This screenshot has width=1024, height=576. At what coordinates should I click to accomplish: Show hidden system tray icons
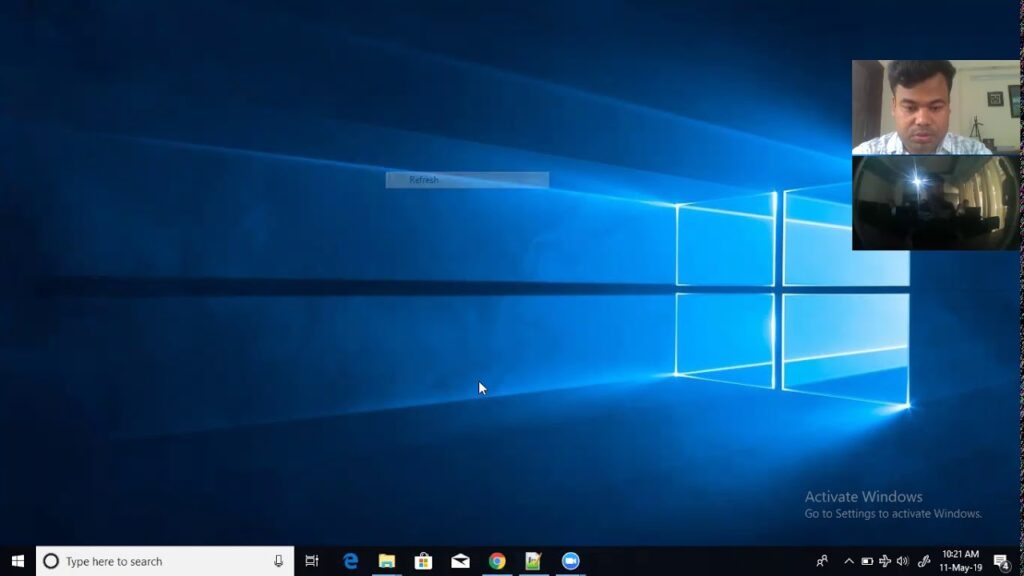coord(848,561)
